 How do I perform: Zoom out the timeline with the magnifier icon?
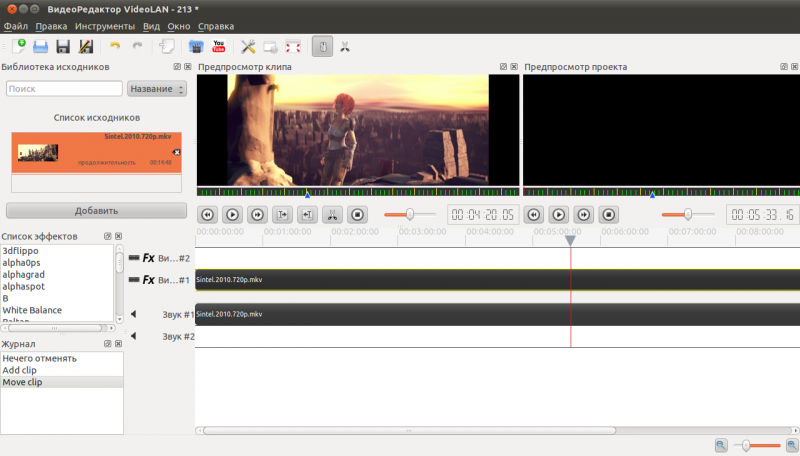point(721,445)
